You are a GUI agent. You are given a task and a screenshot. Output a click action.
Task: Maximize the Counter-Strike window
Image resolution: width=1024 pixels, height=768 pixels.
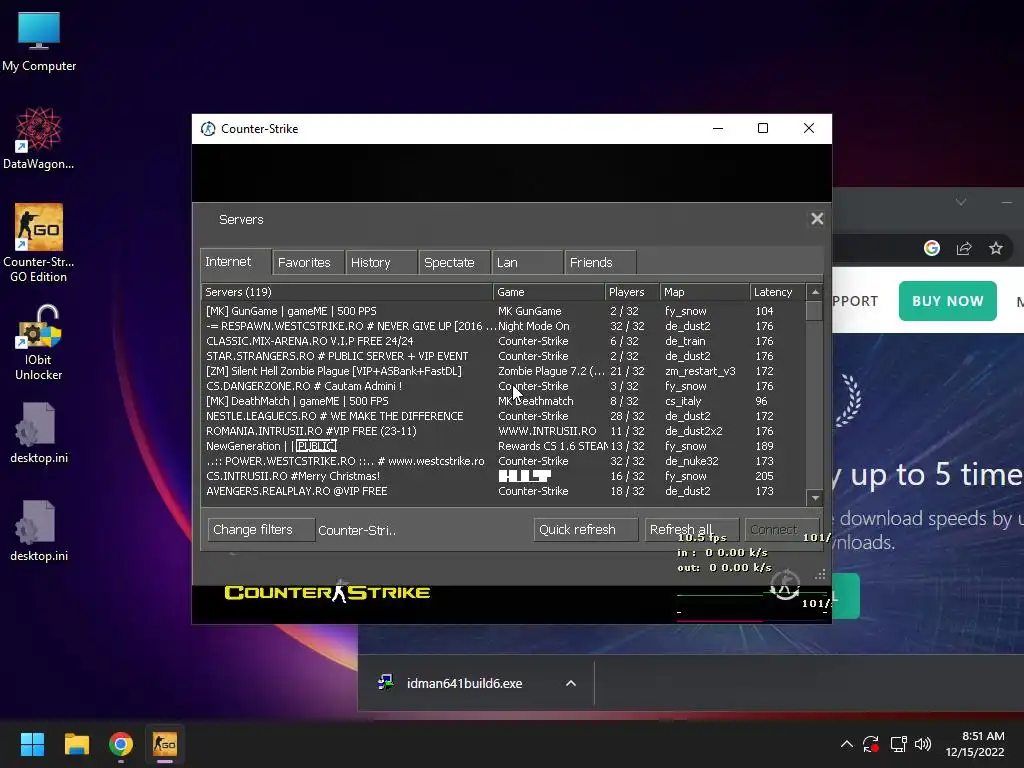(763, 128)
